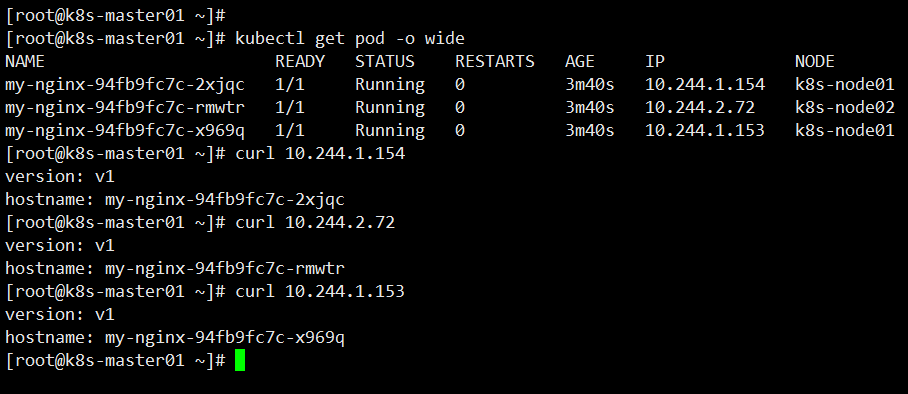Image resolution: width=908 pixels, height=394 pixels.
Task: Click IP 10.244.1.154 in the IP column
Action: coord(705,85)
